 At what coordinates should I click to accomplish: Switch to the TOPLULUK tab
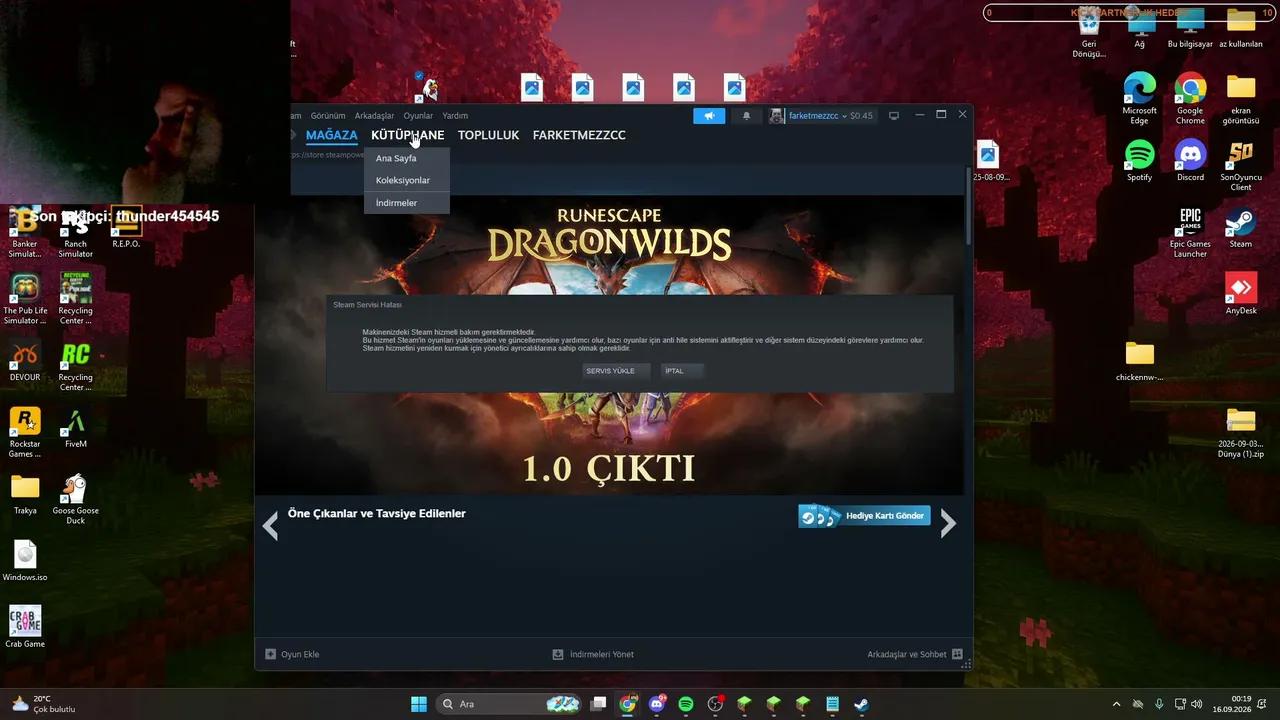click(x=488, y=135)
